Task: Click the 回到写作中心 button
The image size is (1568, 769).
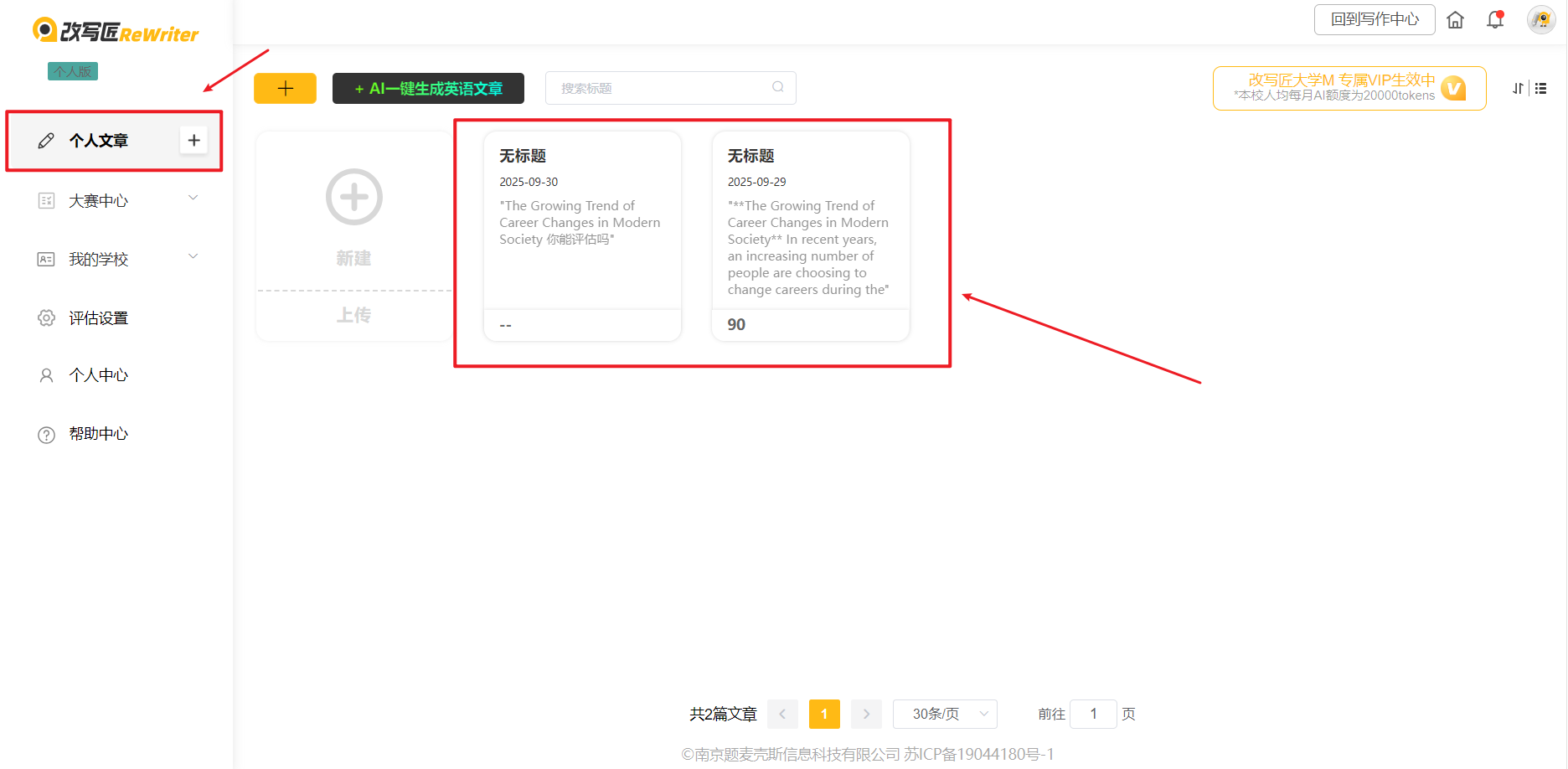Action: 1374,20
